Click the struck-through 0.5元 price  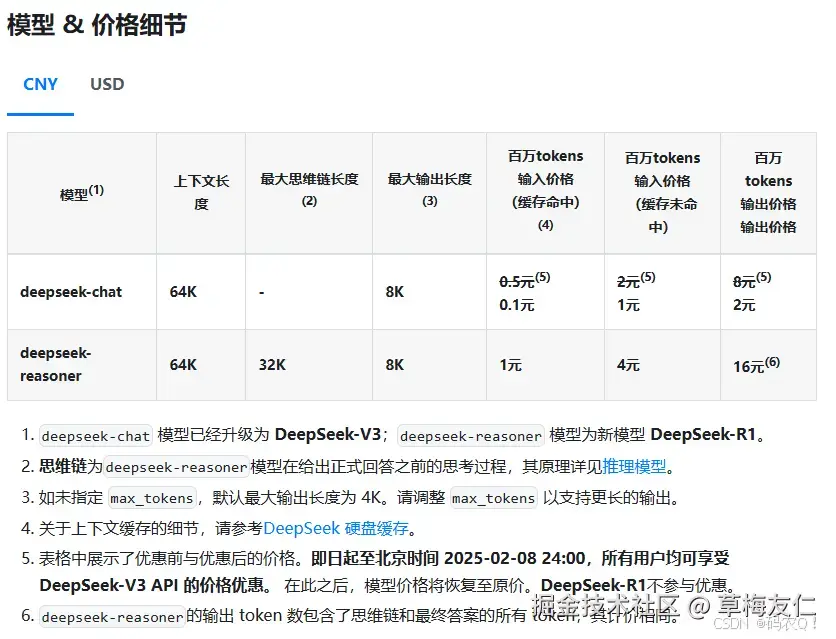tap(517, 281)
